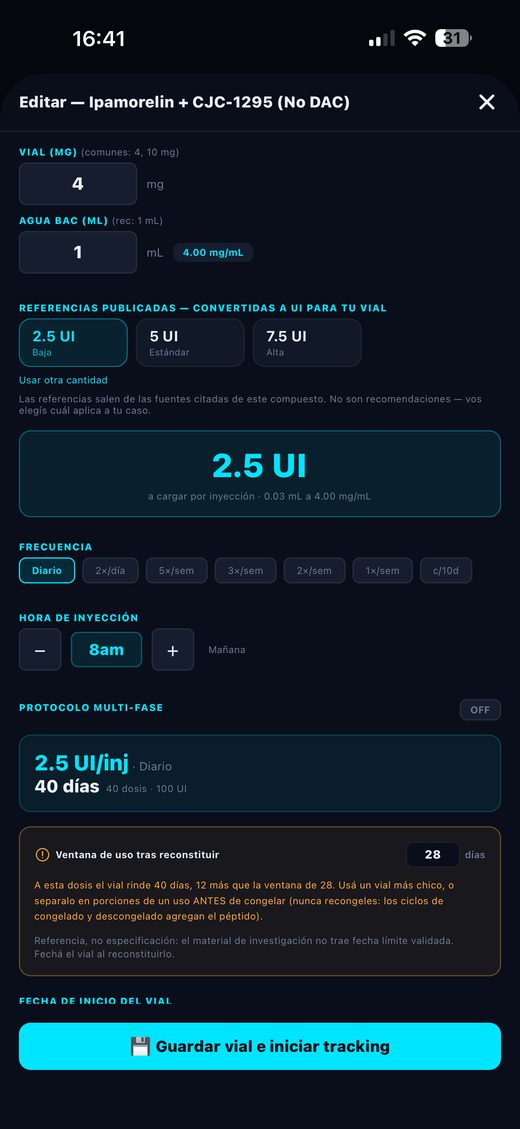520x1129 pixels.
Task: Choose the 5×/sem frequency option
Action: point(176,570)
